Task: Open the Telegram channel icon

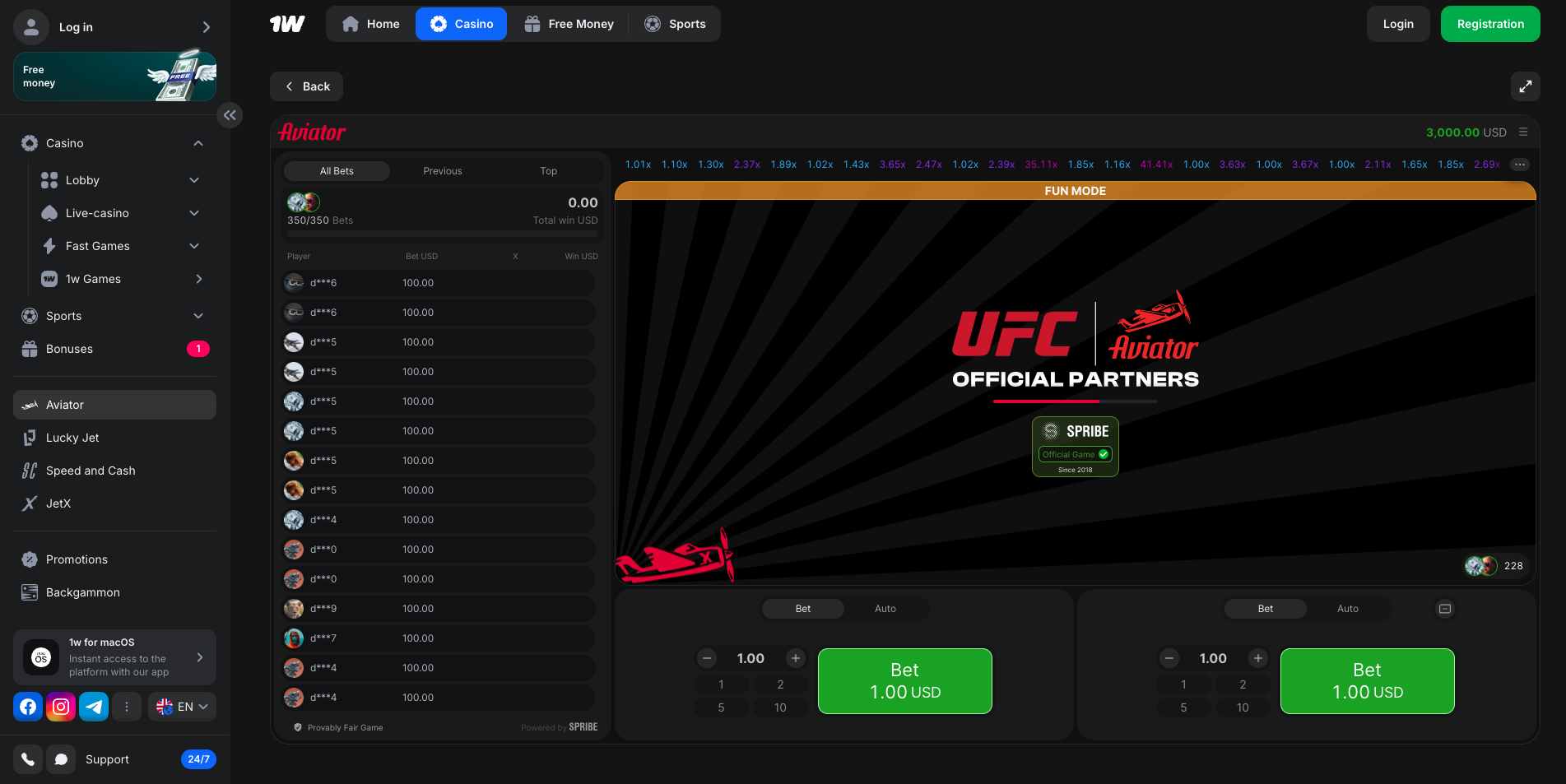Action: tap(94, 707)
